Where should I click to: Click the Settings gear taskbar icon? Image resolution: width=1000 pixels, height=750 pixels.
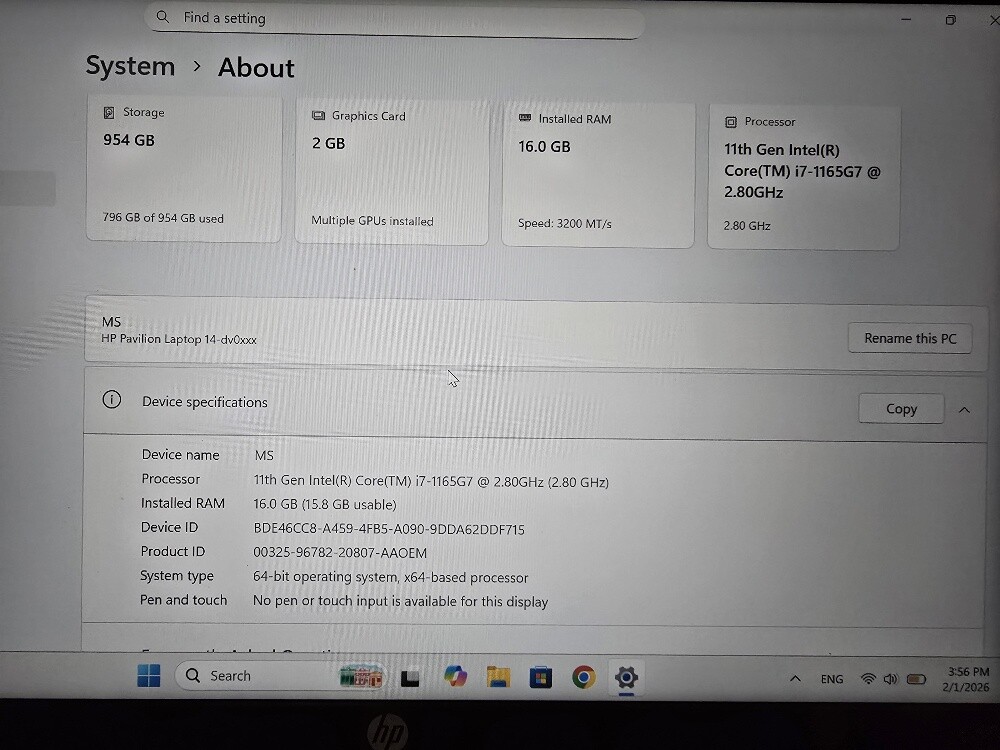(x=626, y=677)
